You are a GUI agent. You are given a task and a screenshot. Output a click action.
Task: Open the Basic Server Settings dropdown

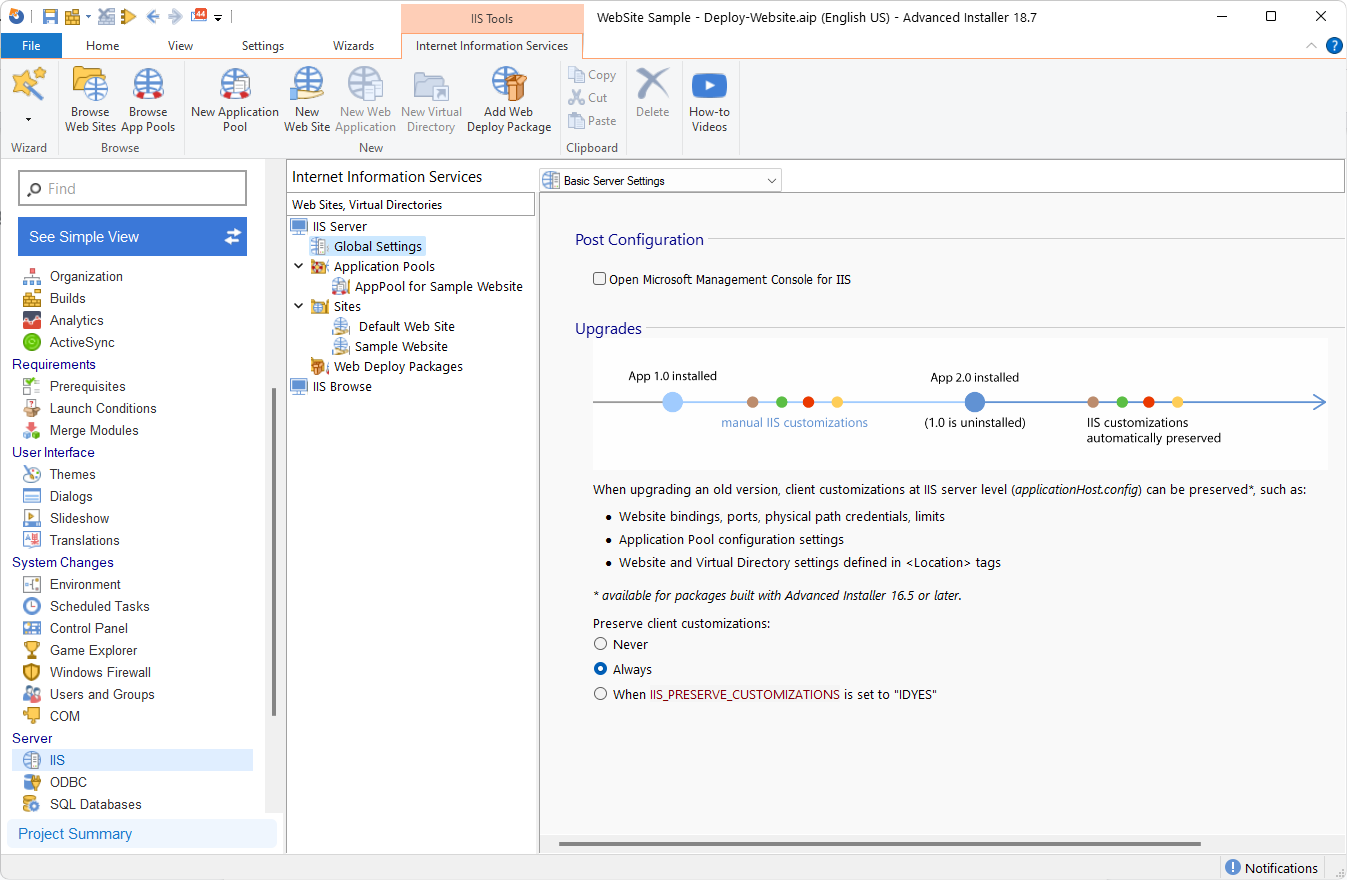pyautogui.click(x=660, y=181)
